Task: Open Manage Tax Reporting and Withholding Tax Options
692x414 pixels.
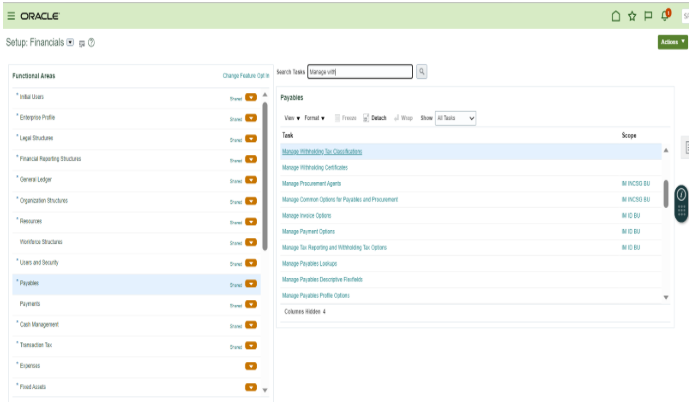Action: pos(334,248)
